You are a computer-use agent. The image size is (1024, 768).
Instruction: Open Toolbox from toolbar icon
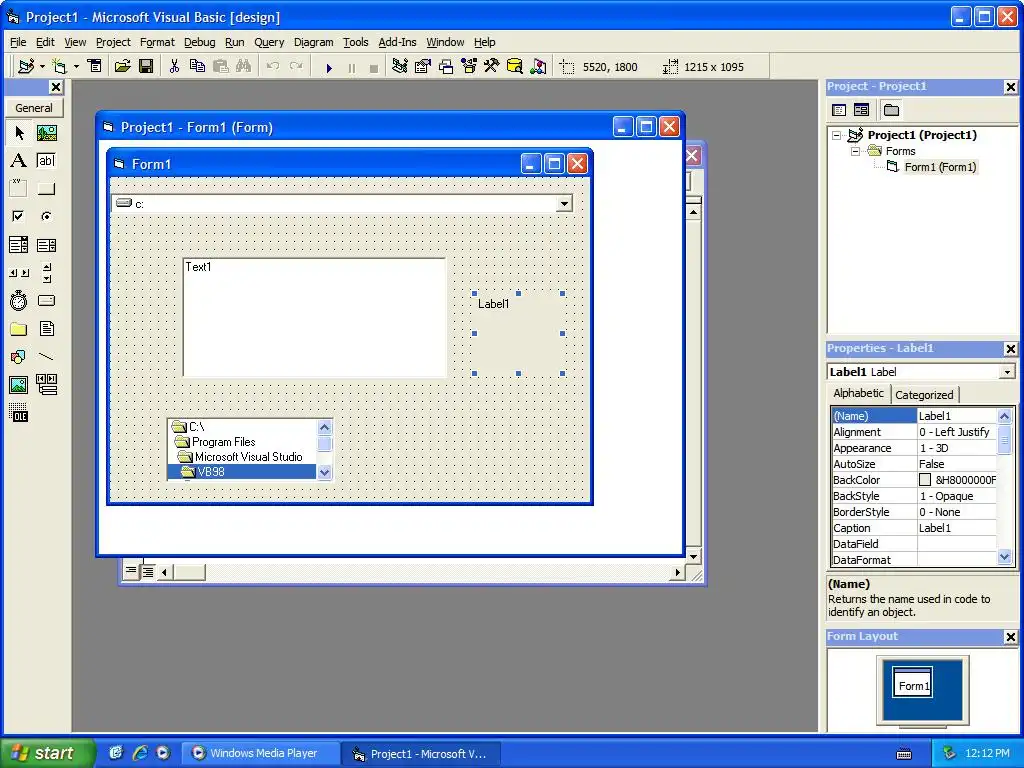492,66
